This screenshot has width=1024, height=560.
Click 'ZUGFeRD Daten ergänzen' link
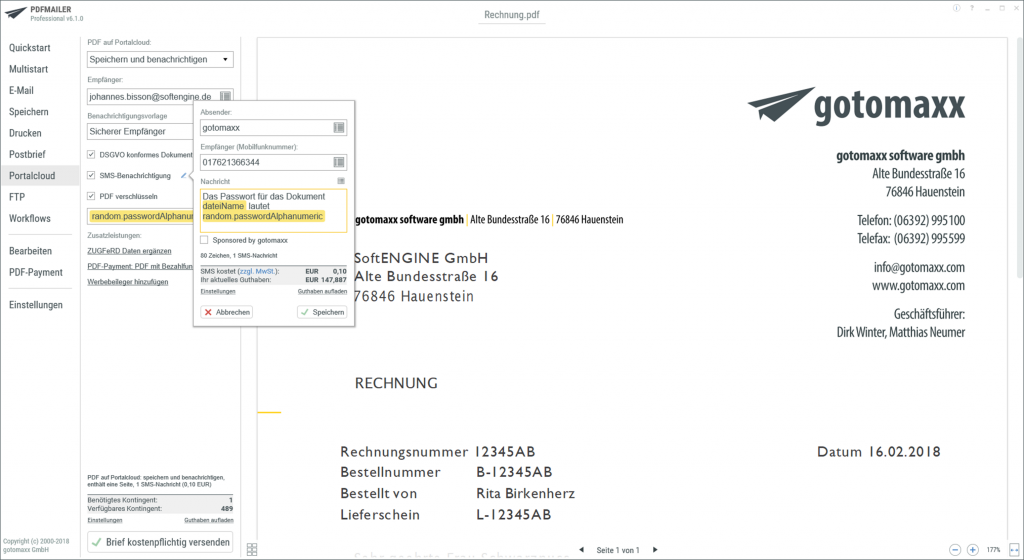pos(129,251)
